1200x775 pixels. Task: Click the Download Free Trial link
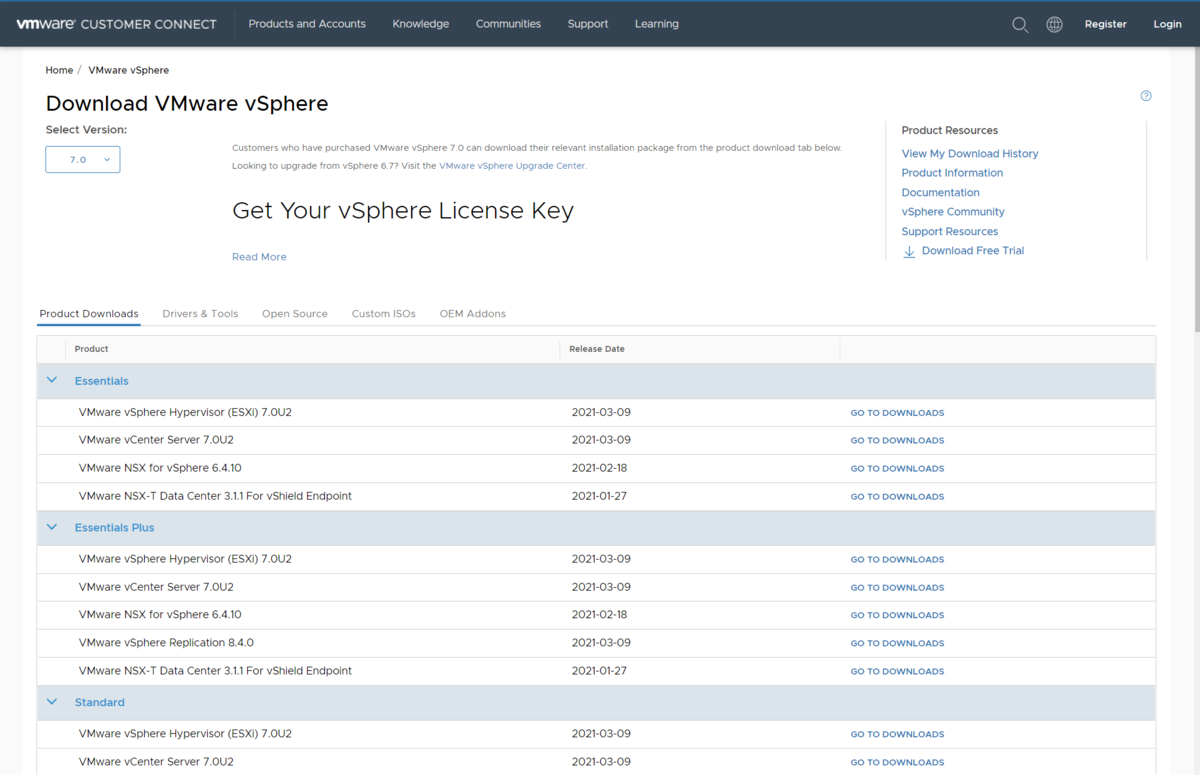pyautogui.click(x=973, y=251)
